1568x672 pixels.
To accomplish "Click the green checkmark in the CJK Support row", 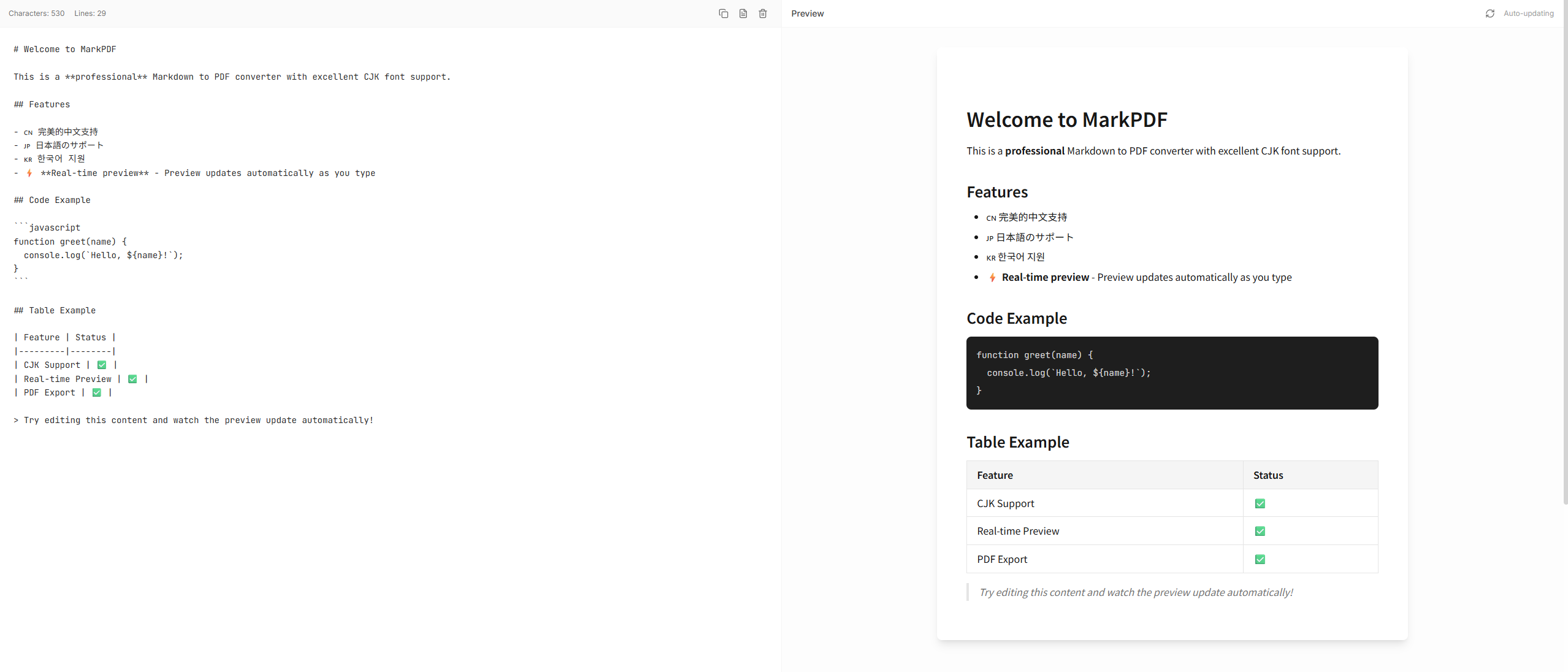I will pos(1260,503).
